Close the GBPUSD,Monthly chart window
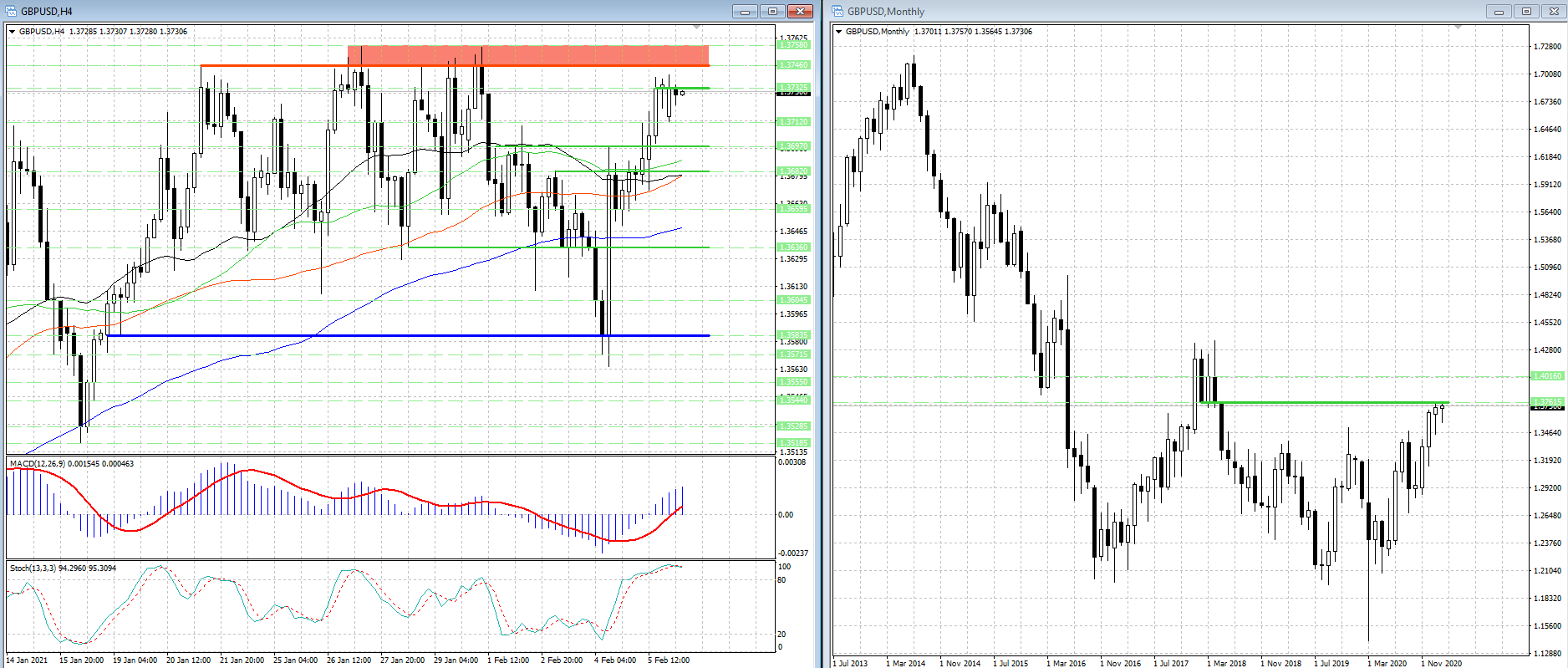This screenshot has height=668, width=1568. [1554, 11]
